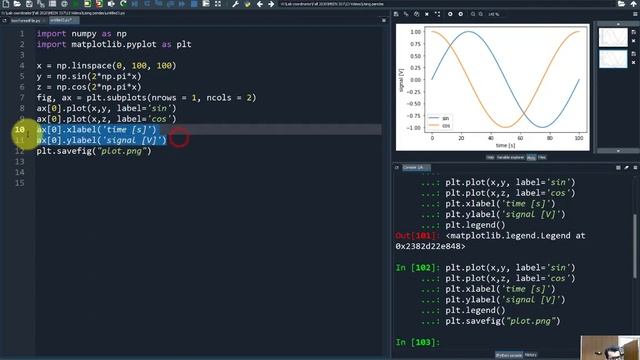Select the first plot thumbnail

(613, 38)
